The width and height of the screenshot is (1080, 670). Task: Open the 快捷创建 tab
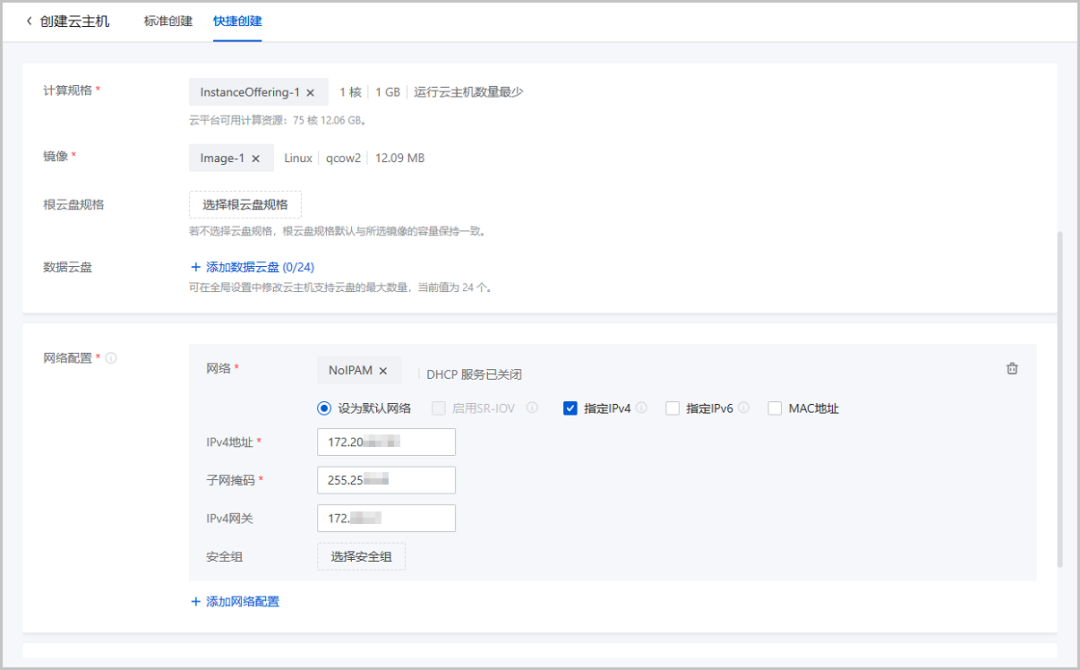[x=237, y=21]
